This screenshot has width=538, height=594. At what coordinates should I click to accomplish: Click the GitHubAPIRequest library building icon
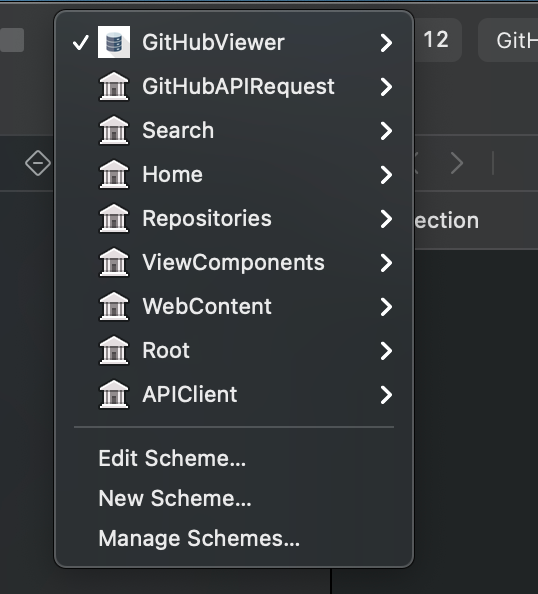(x=114, y=86)
